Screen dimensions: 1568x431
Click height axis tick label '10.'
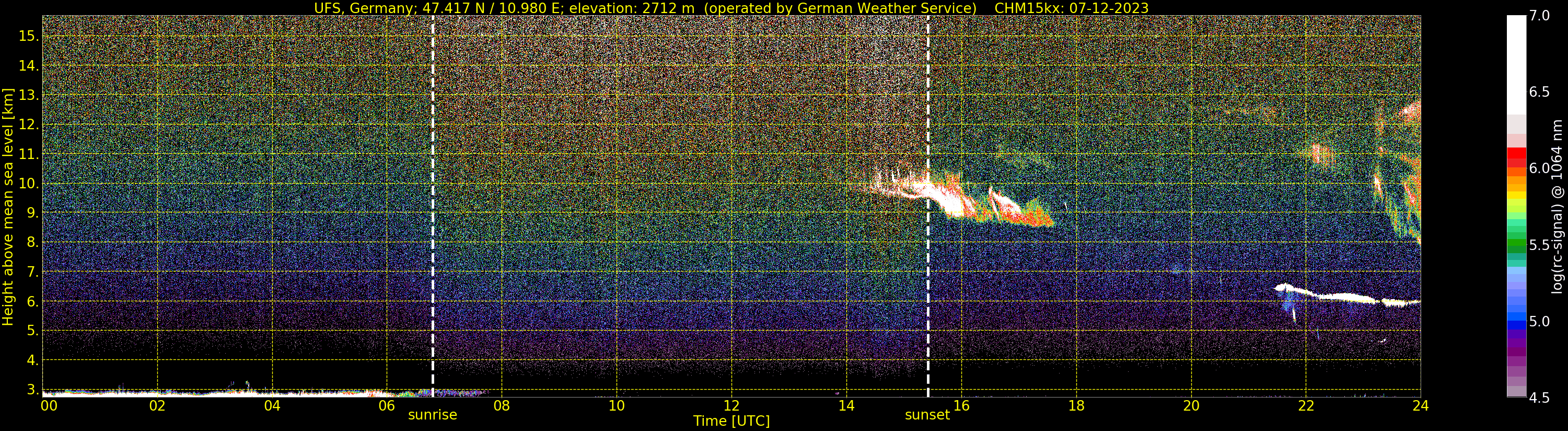pyautogui.click(x=29, y=184)
